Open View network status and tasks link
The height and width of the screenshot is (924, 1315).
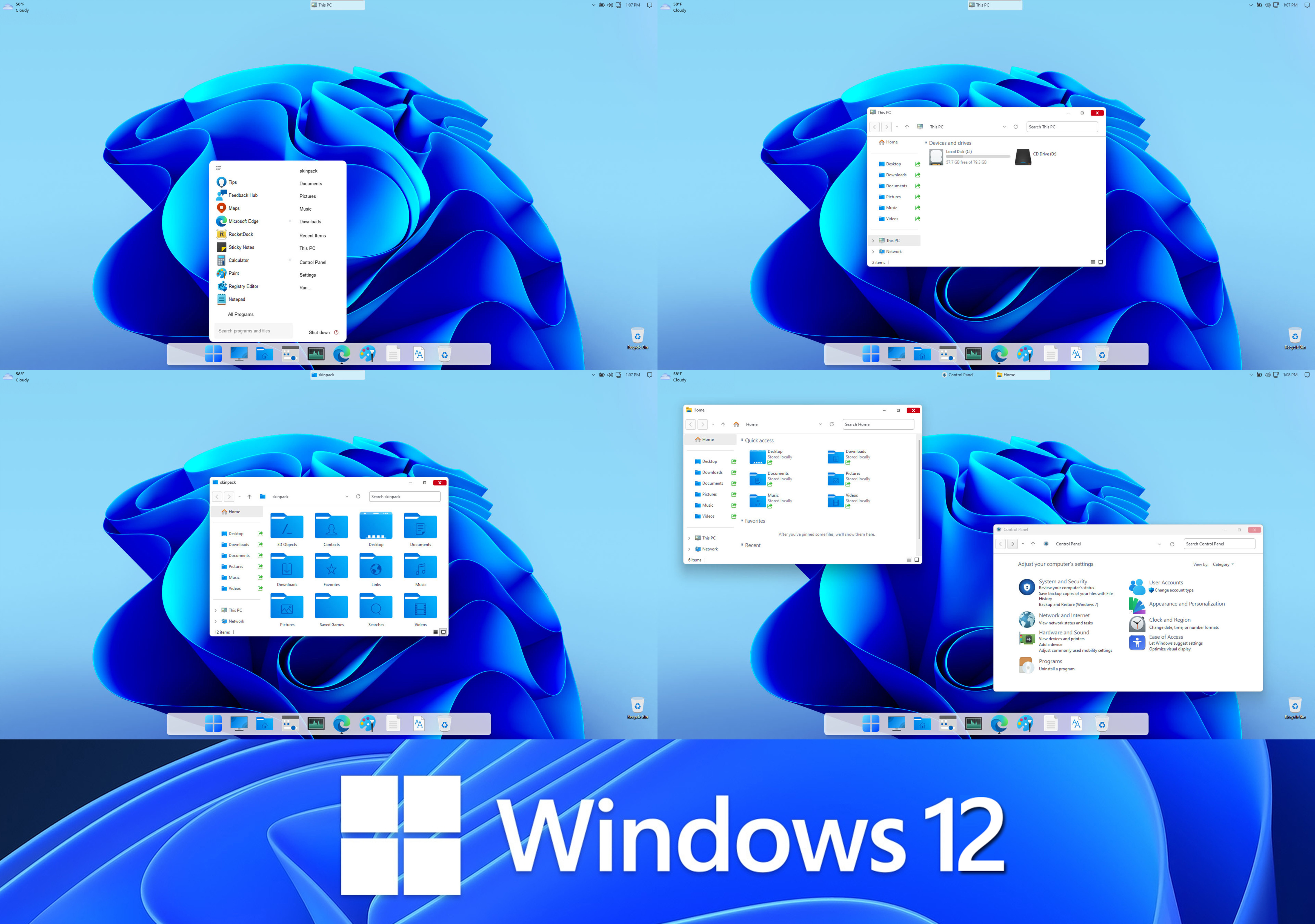[x=1065, y=623]
